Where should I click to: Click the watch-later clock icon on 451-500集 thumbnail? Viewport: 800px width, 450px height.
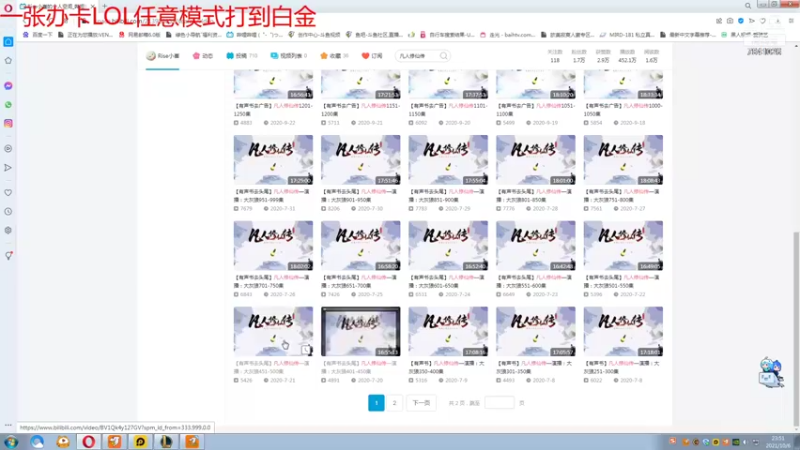(x=306, y=349)
